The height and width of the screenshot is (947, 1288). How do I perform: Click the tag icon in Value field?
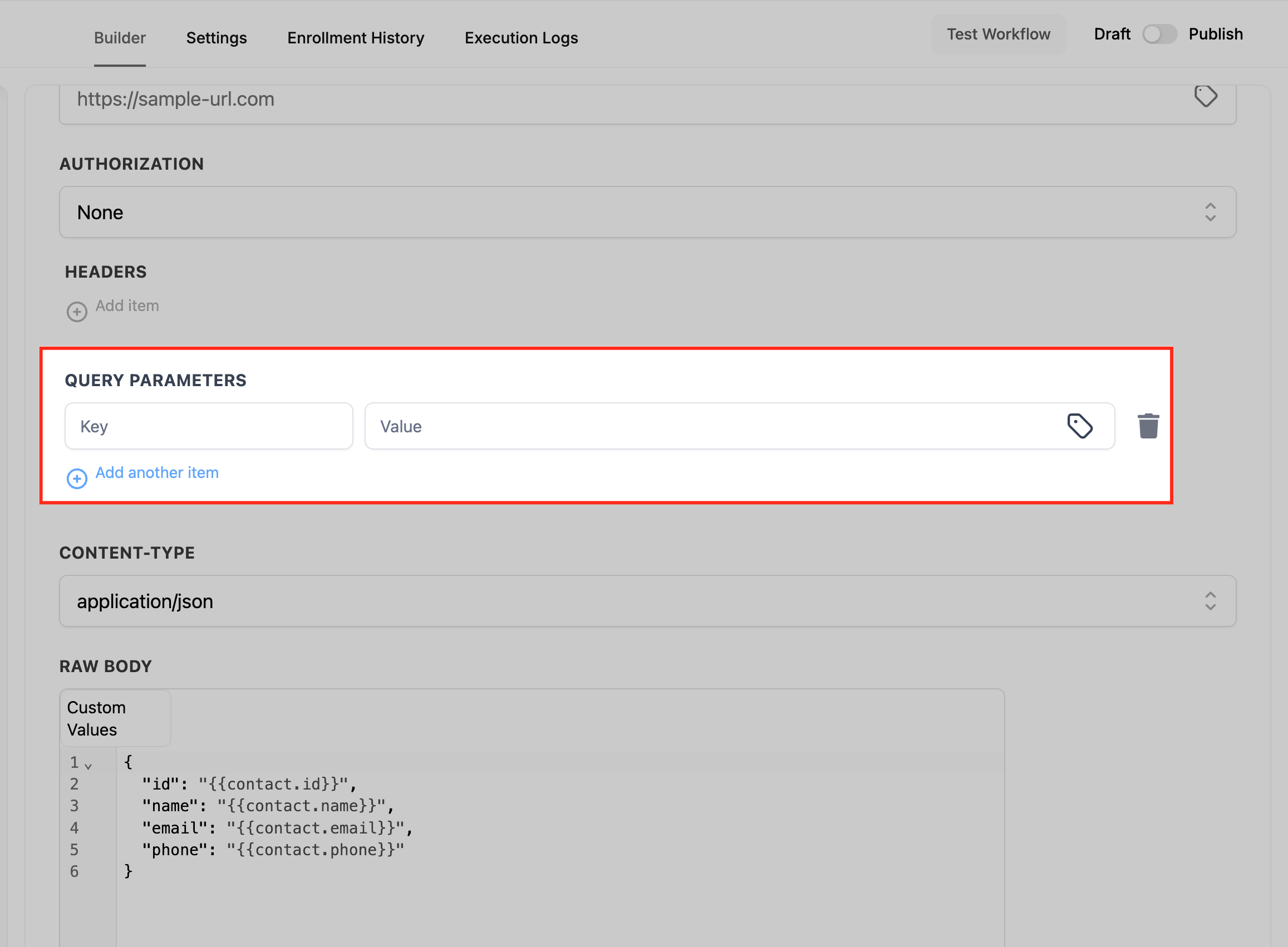tap(1080, 426)
